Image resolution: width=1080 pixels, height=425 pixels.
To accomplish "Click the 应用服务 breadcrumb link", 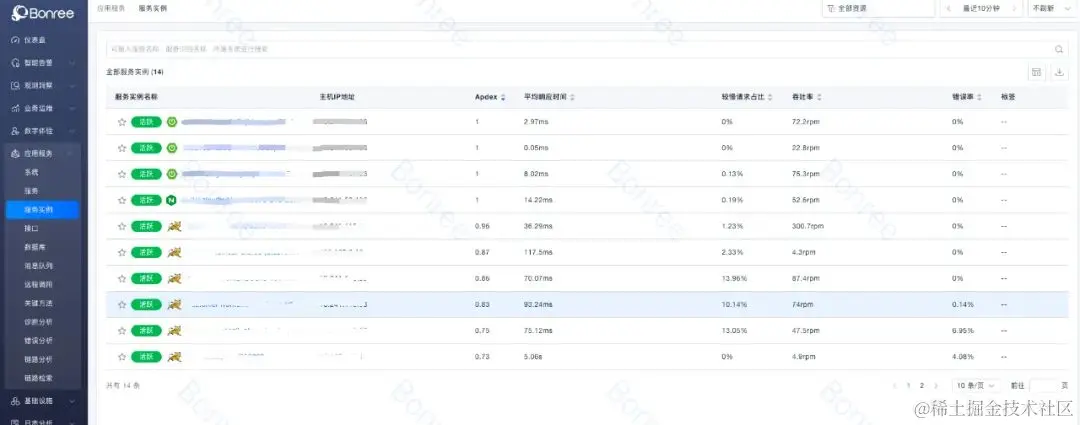I will click(x=111, y=9).
